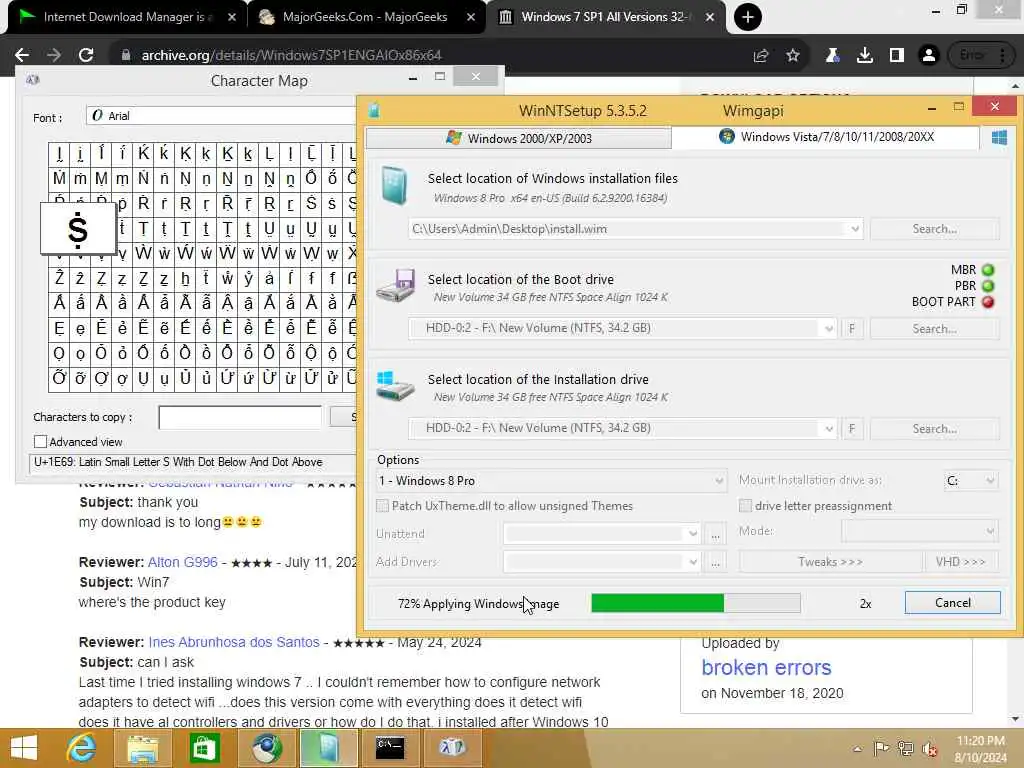Expand the Installation drive HDD-0:2 dropdown
This screenshot has width=1024, height=768.
[829, 428]
